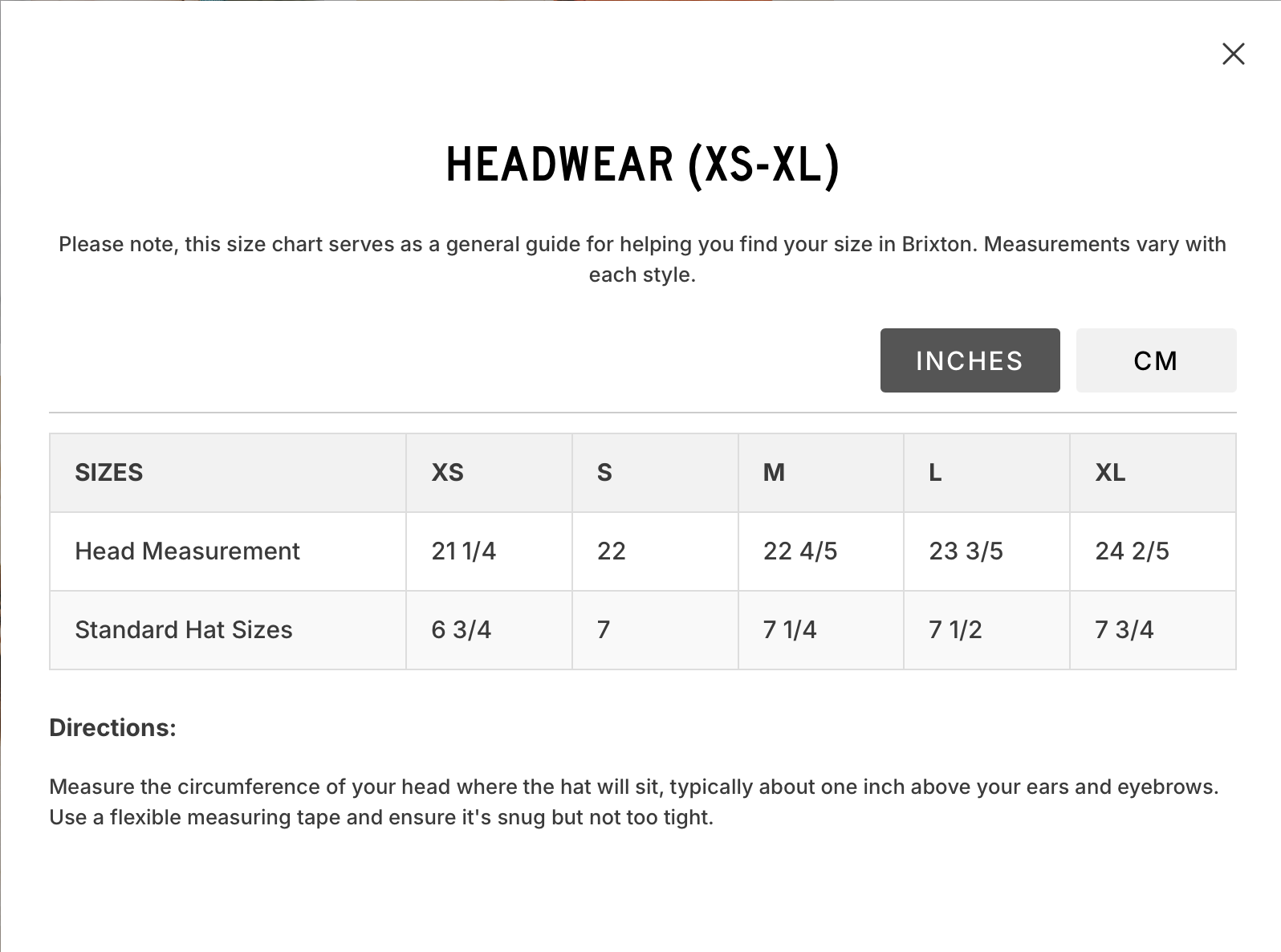The image size is (1281, 952).
Task: Close the headwear size chart dialog
Action: click(x=1233, y=54)
